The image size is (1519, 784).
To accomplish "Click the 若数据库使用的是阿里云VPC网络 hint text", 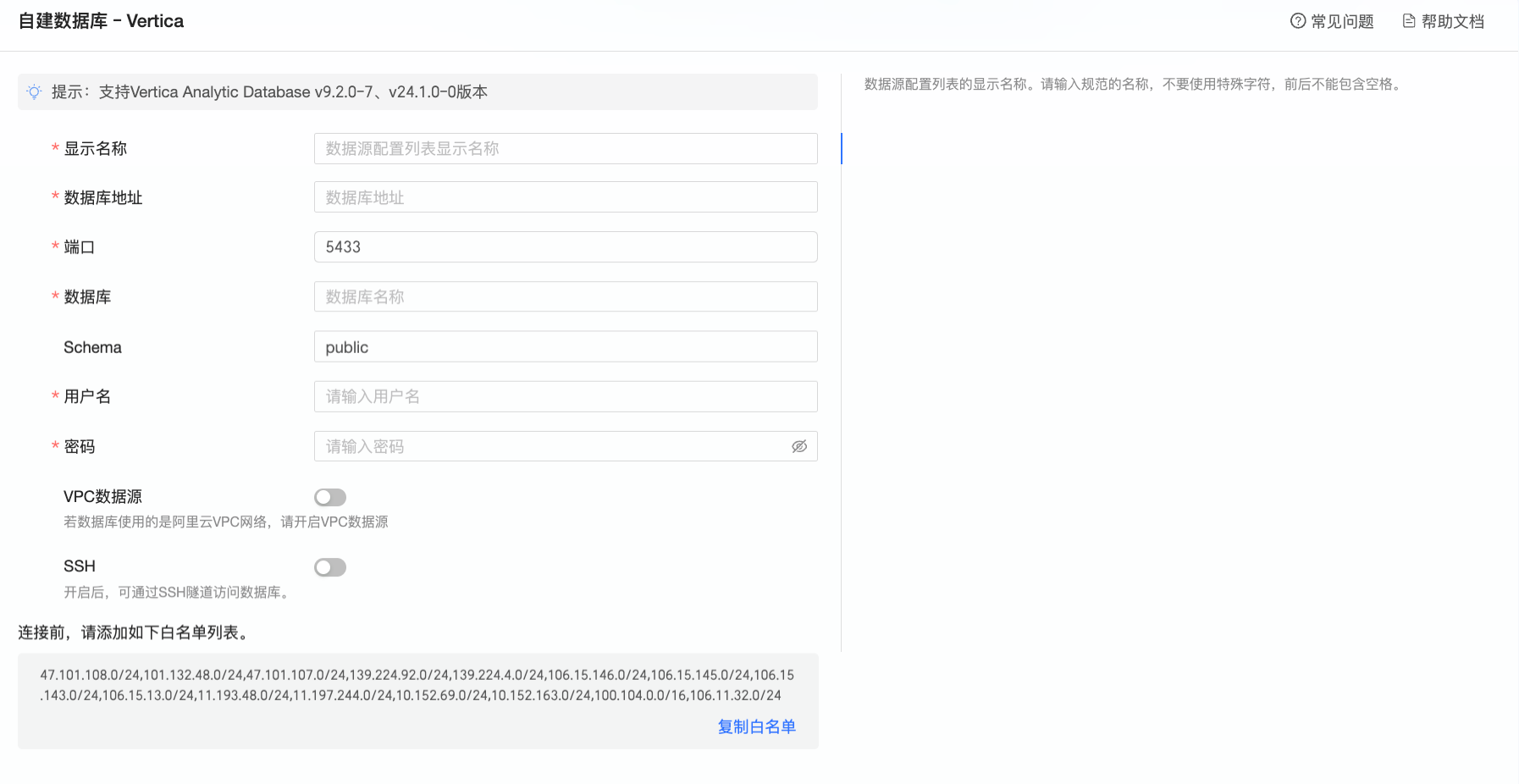I will click(226, 522).
